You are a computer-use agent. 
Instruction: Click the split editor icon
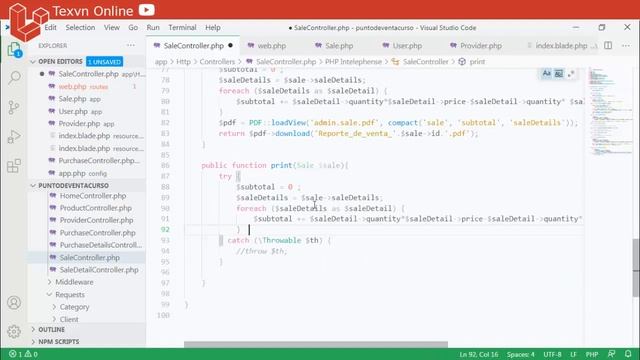[x=608, y=45]
